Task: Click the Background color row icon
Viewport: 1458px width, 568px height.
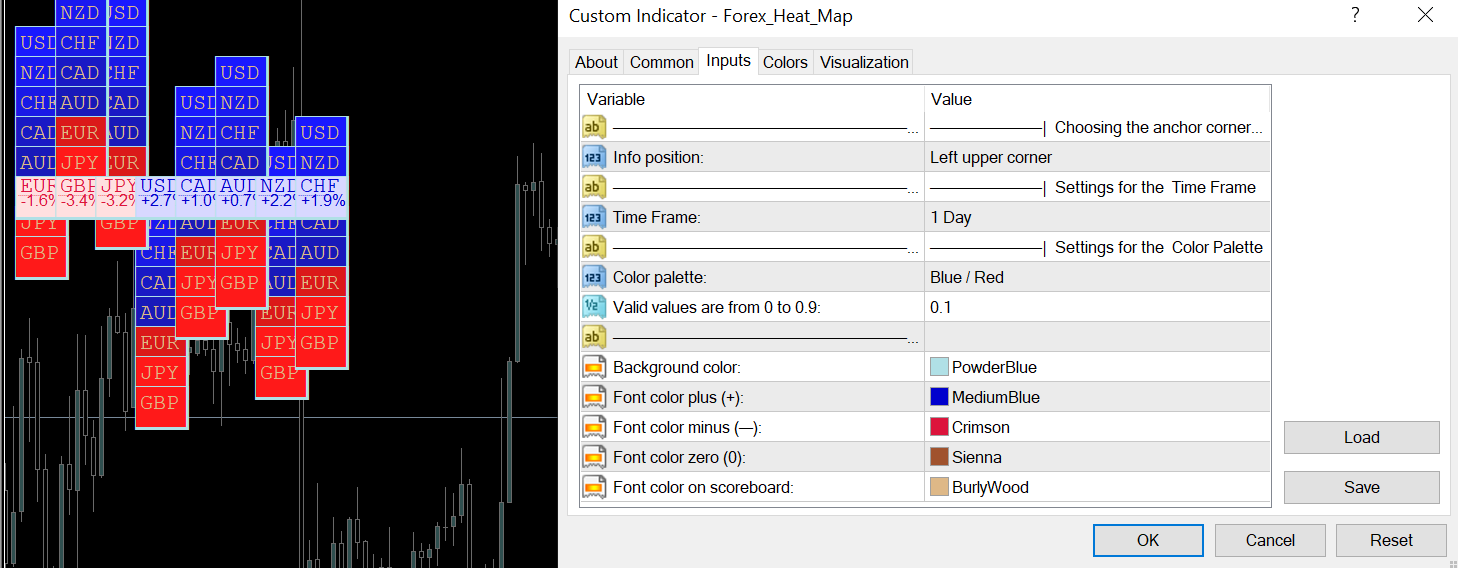Action: (x=594, y=367)
